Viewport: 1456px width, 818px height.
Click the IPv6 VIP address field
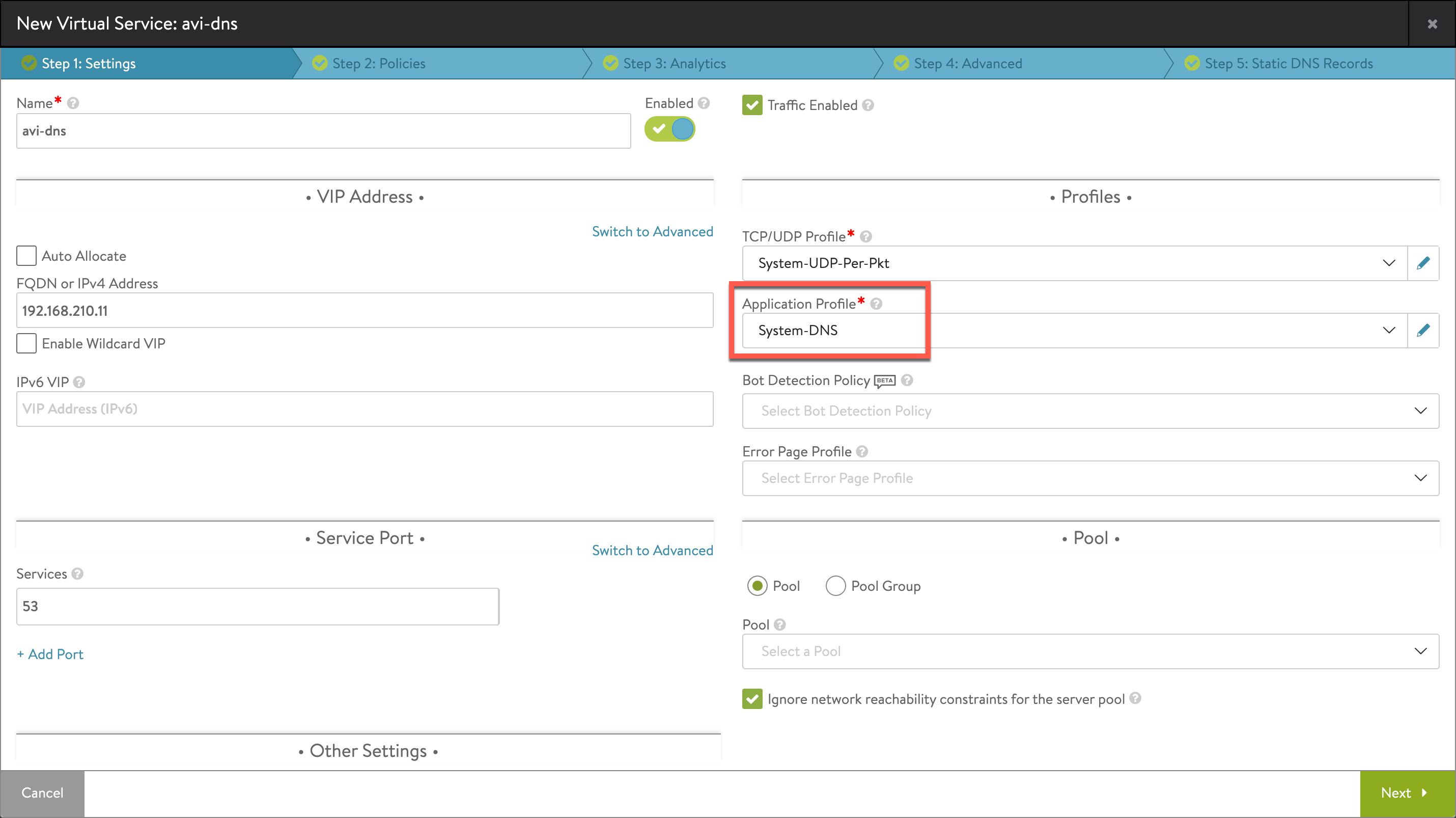pos(365,408)
